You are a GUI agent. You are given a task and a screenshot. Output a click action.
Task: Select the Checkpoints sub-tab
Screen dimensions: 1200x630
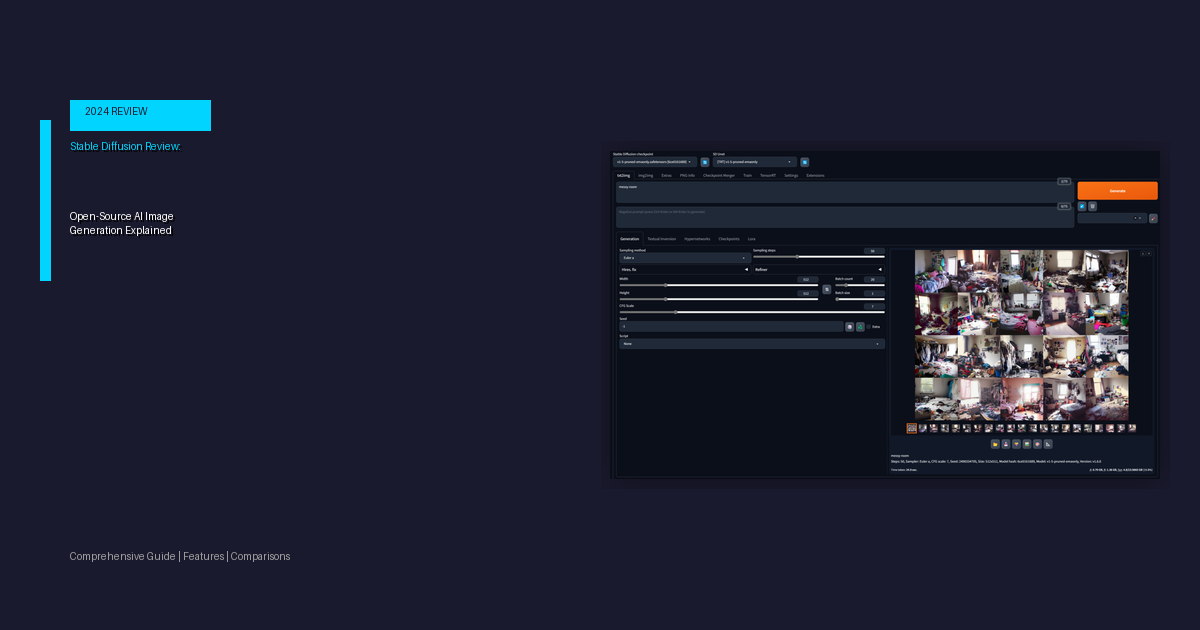[729, 239]
